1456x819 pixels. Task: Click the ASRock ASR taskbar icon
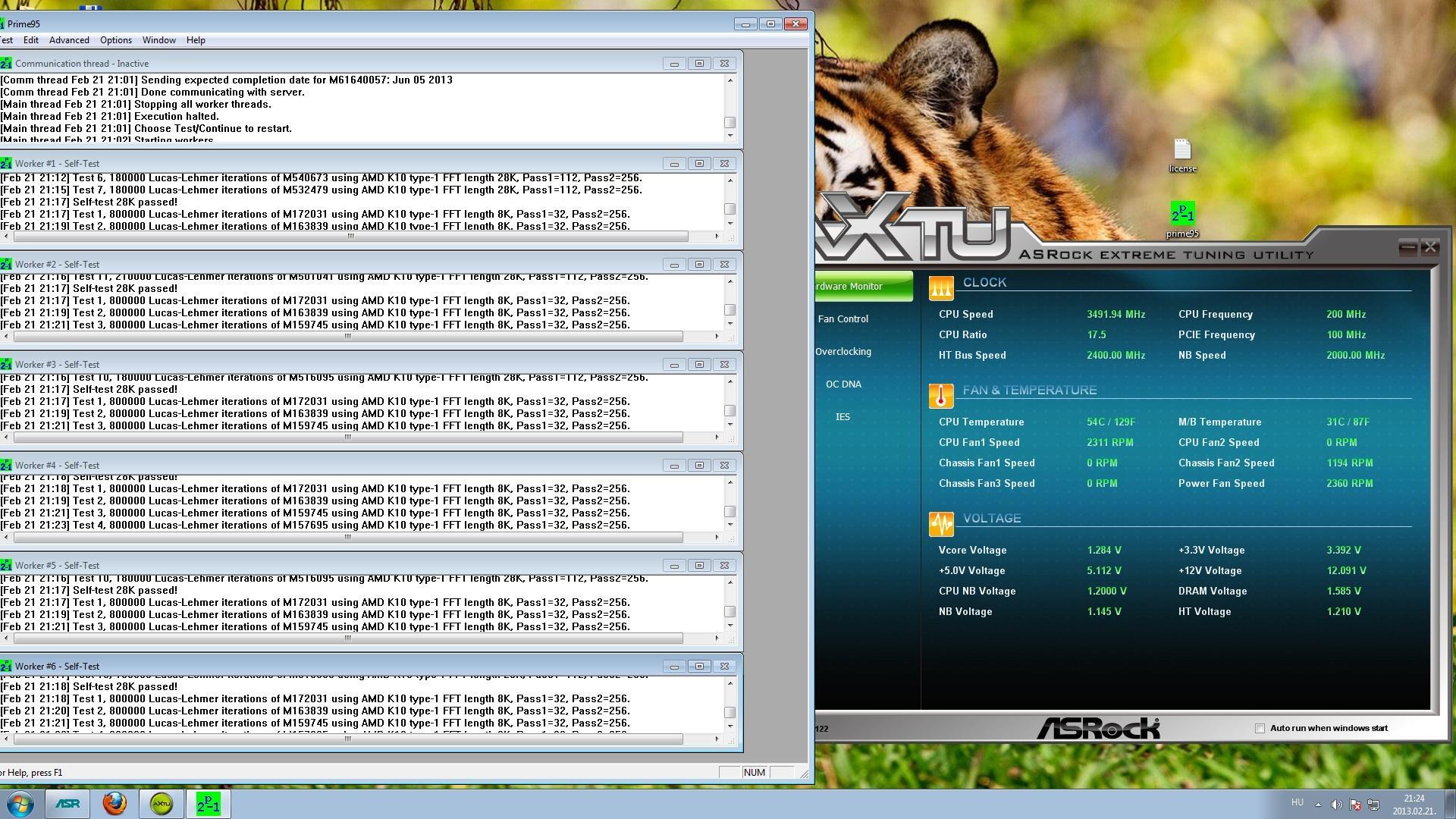coord(67,804)
